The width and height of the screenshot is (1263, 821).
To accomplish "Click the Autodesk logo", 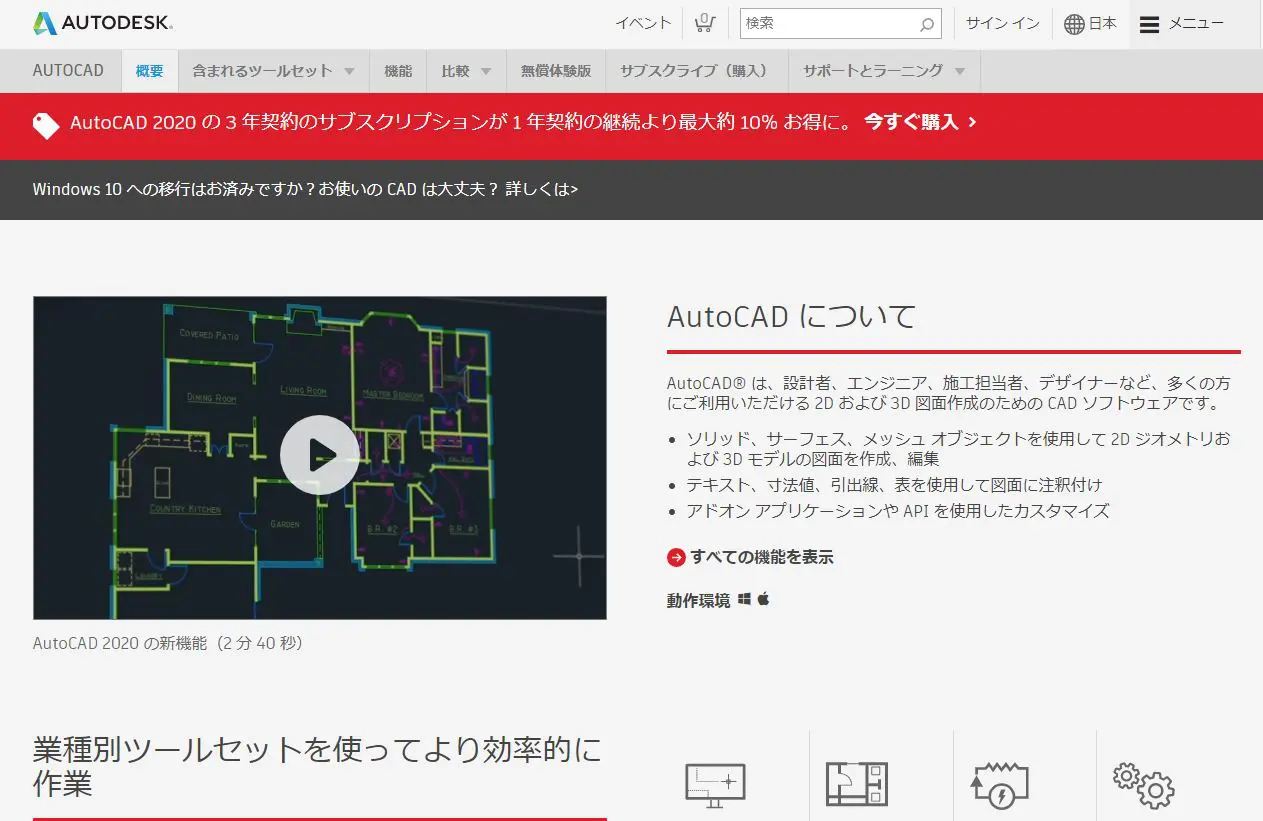I will click(102, 23).
